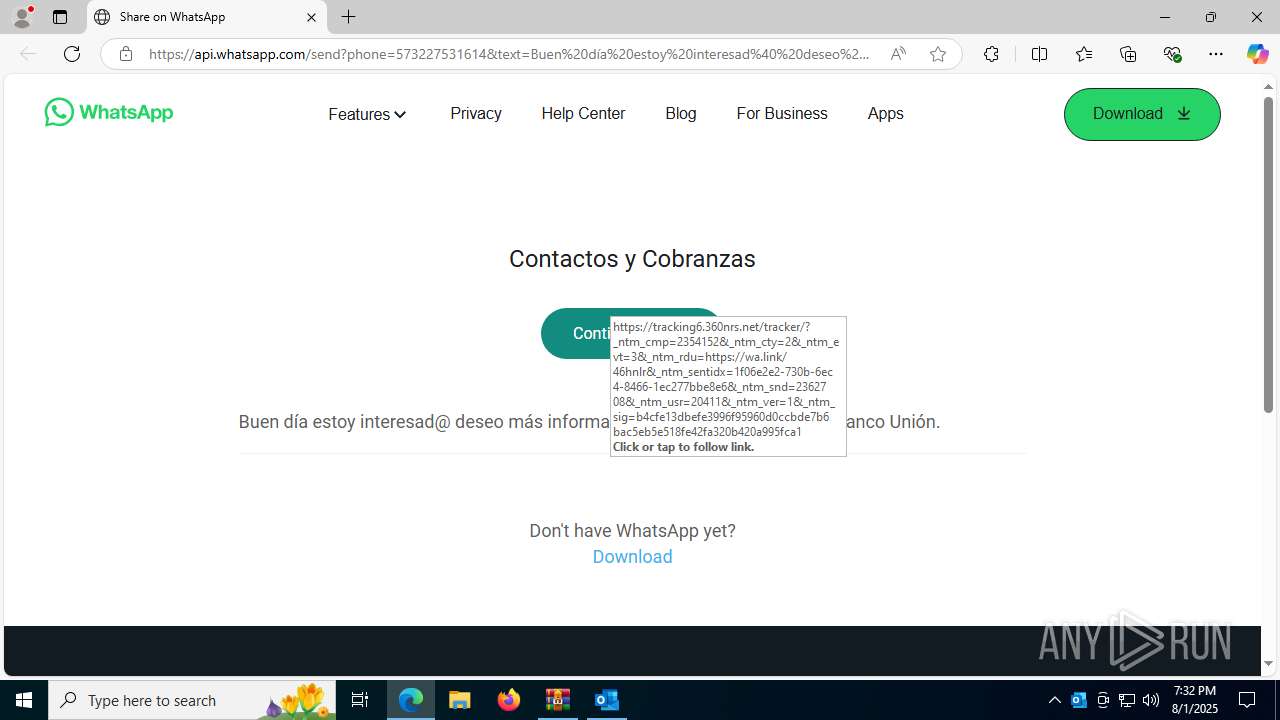Open the Favorites list
Screen dimensions: 1280x720
(1084, 54)
